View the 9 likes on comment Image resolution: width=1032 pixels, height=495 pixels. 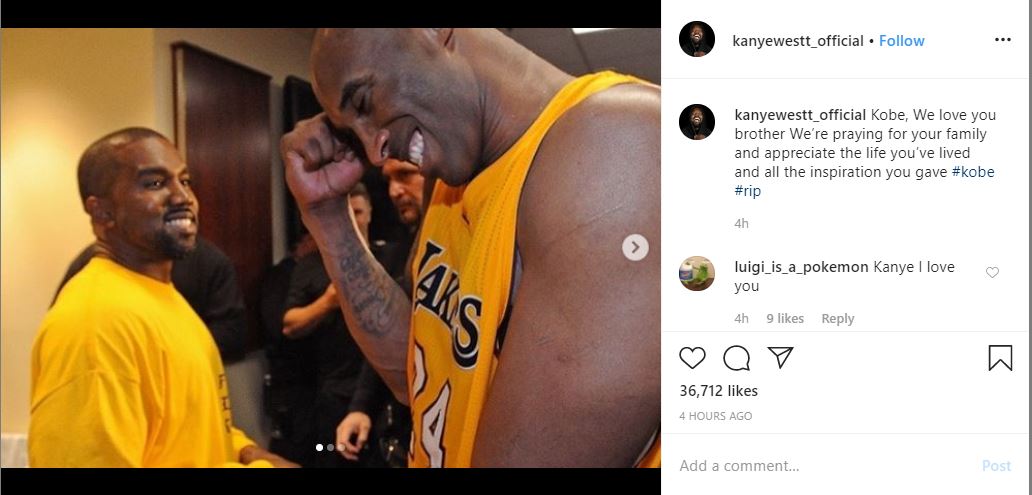784,319
